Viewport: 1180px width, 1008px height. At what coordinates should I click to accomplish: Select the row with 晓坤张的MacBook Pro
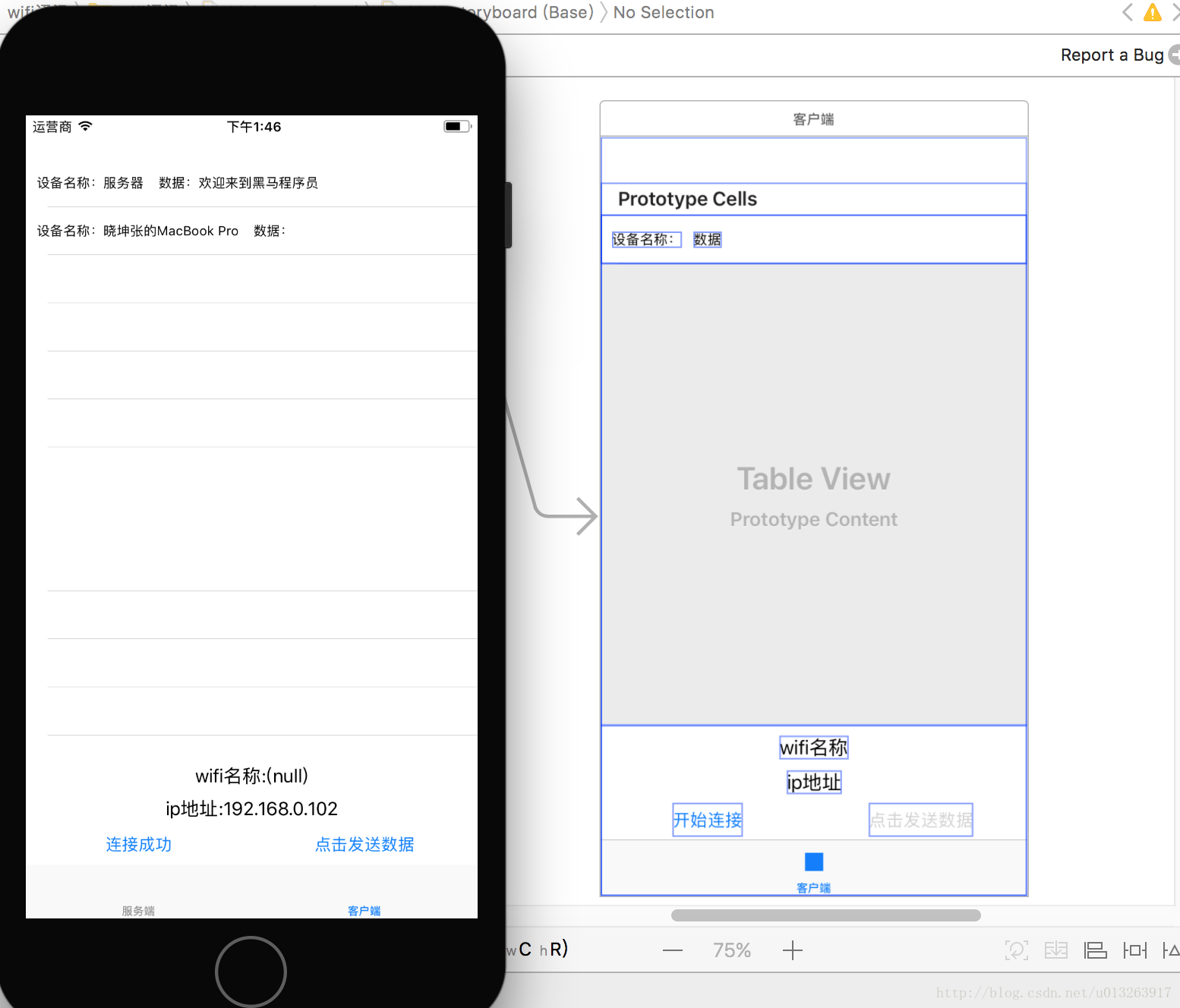tap(252, 231)
